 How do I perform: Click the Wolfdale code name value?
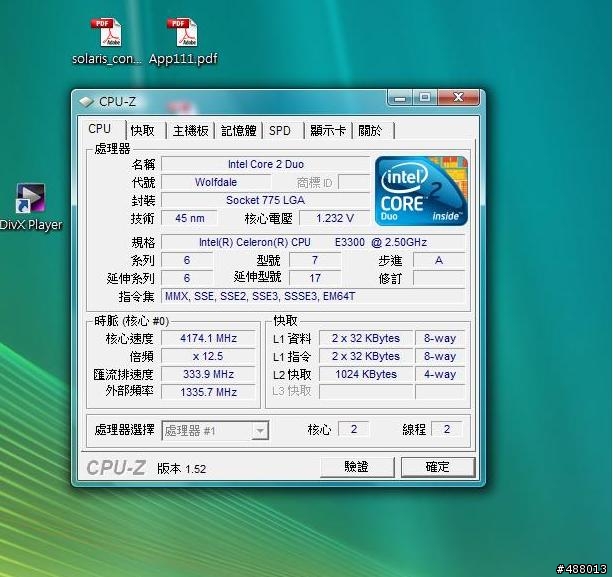point(216,182)
